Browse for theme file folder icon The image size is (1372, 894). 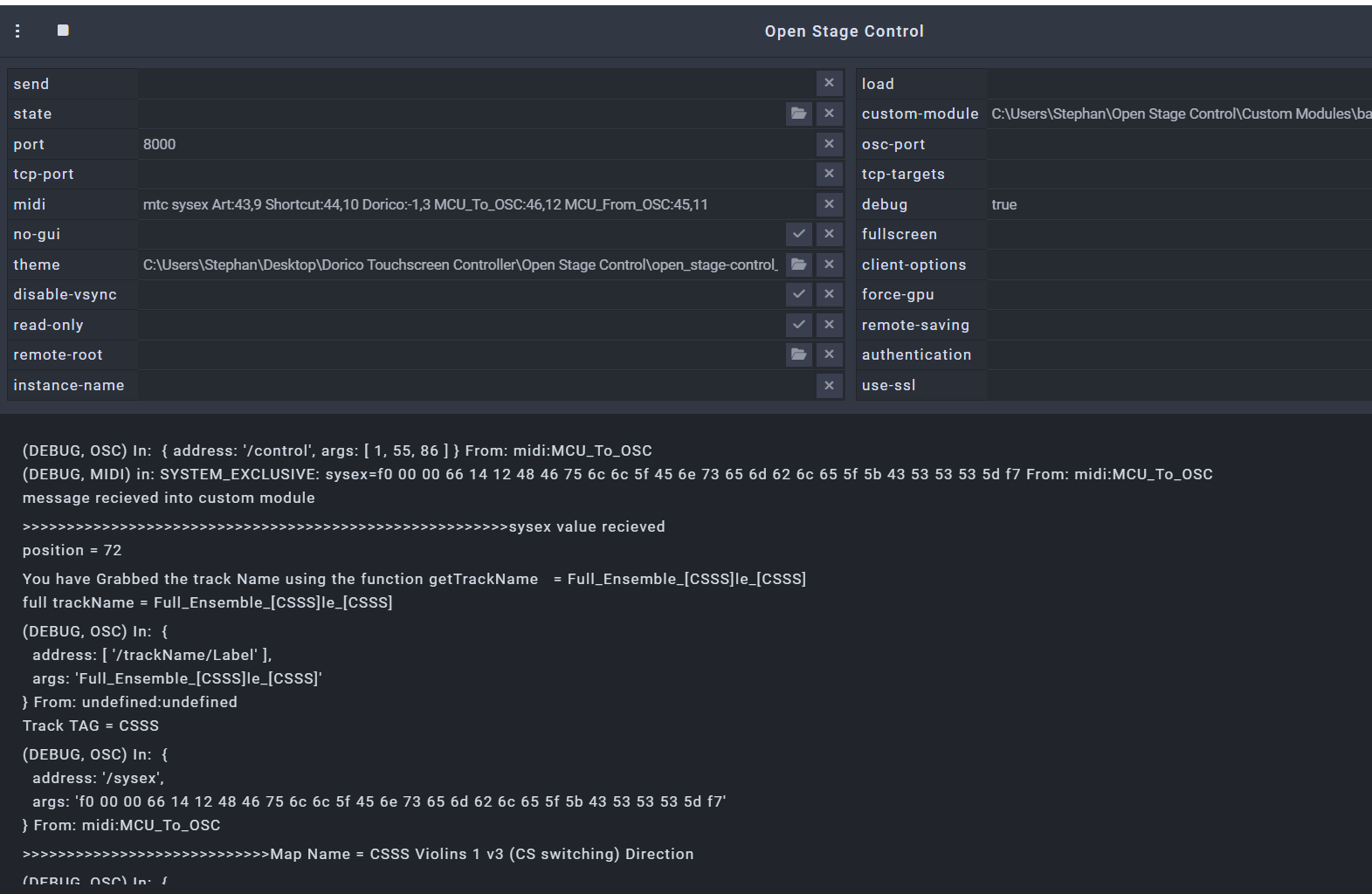pyautogui.click(x=798, y=265)
